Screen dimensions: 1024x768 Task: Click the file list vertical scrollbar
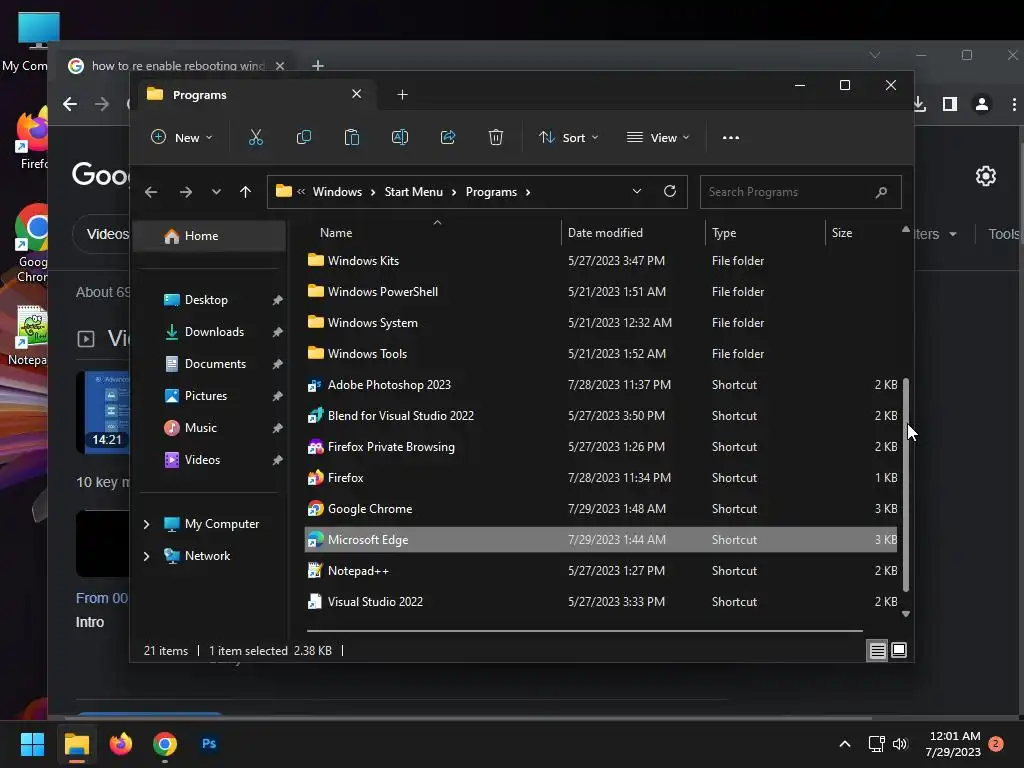coord(906,484)
